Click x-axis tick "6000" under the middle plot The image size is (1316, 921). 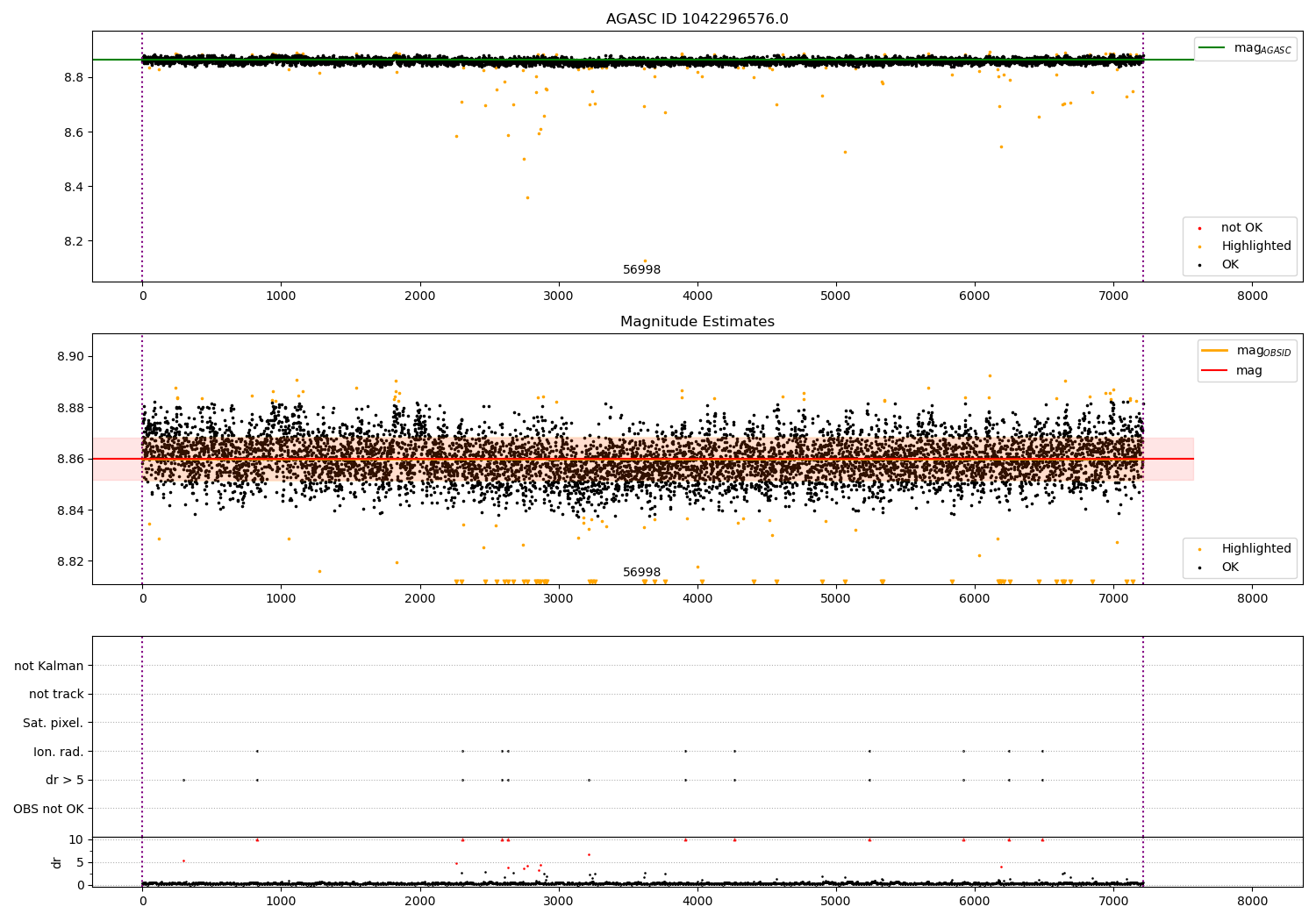click(975, 599)
